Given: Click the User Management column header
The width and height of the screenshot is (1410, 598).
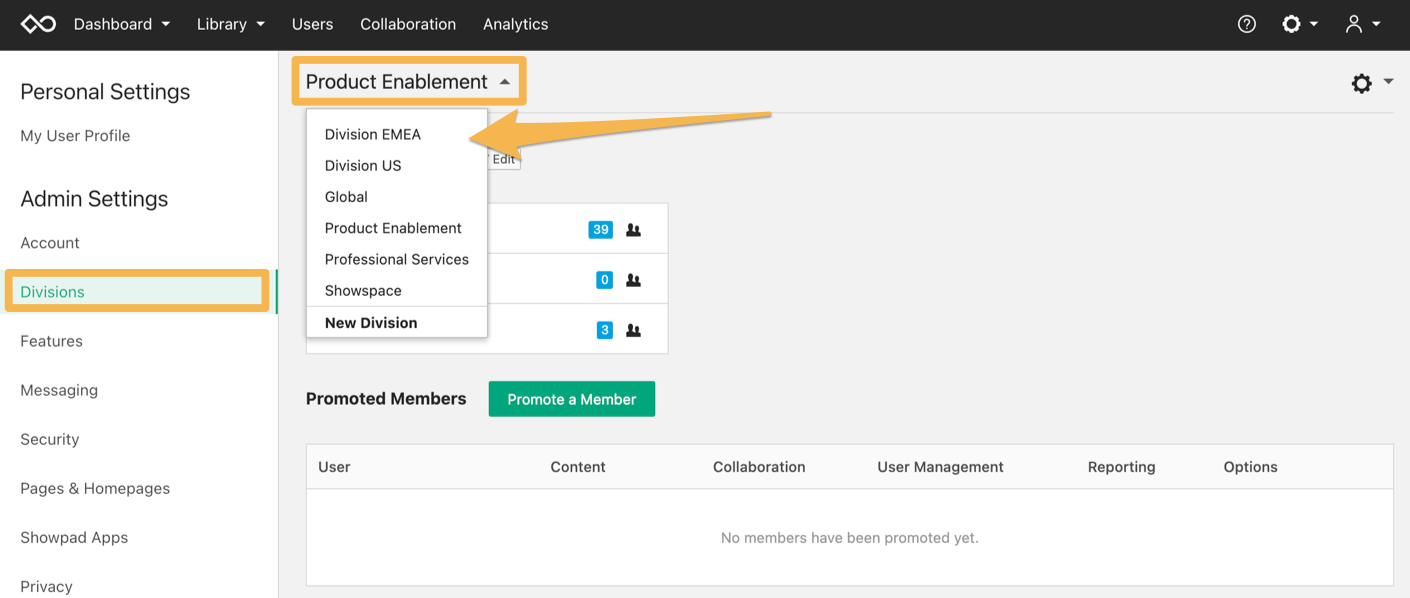Looking at the screenshot, I should 940,467.
